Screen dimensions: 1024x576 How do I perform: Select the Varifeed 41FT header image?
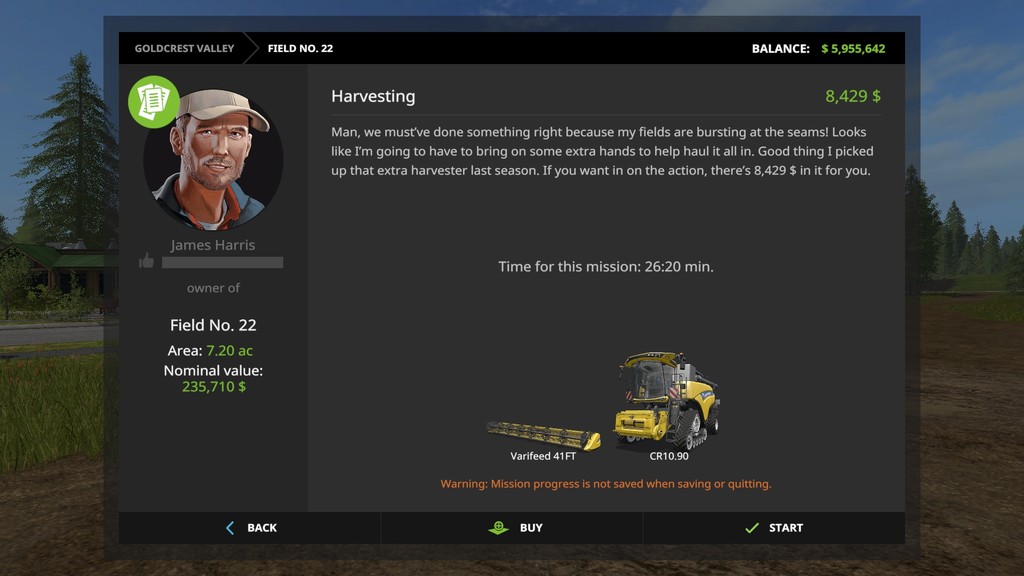[543, 435]
